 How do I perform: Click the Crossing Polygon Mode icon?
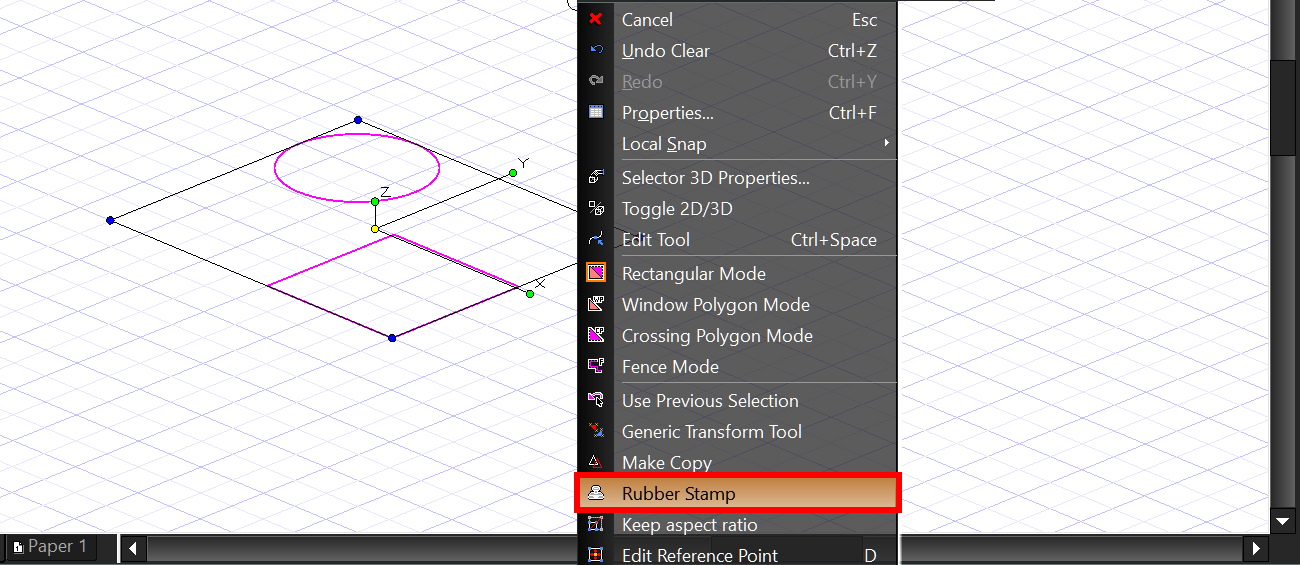tap(596, 335)
